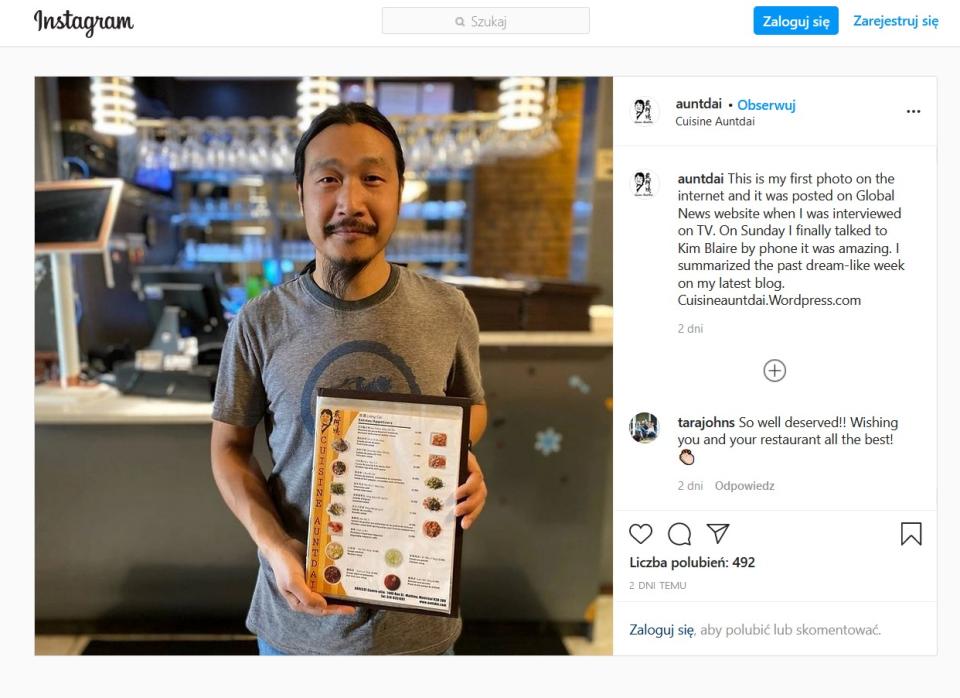Open the Cuisine Auntdai location link
This screenshot has height=698, width=960.
[x=714, y=121]
